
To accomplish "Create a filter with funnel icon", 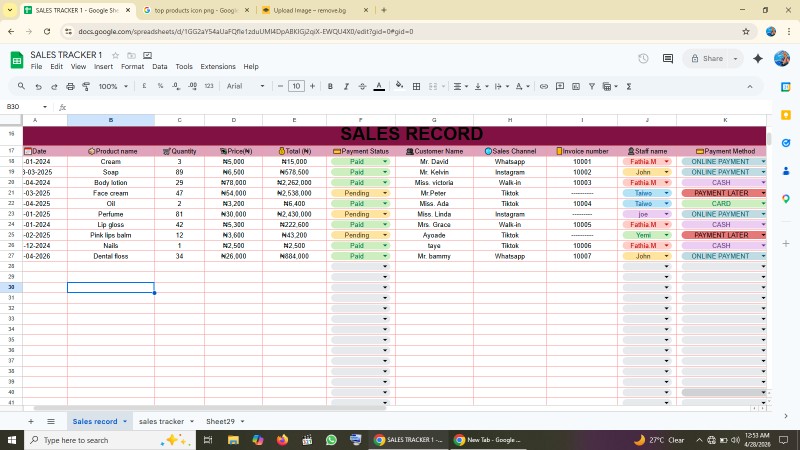I will point(592,87).
